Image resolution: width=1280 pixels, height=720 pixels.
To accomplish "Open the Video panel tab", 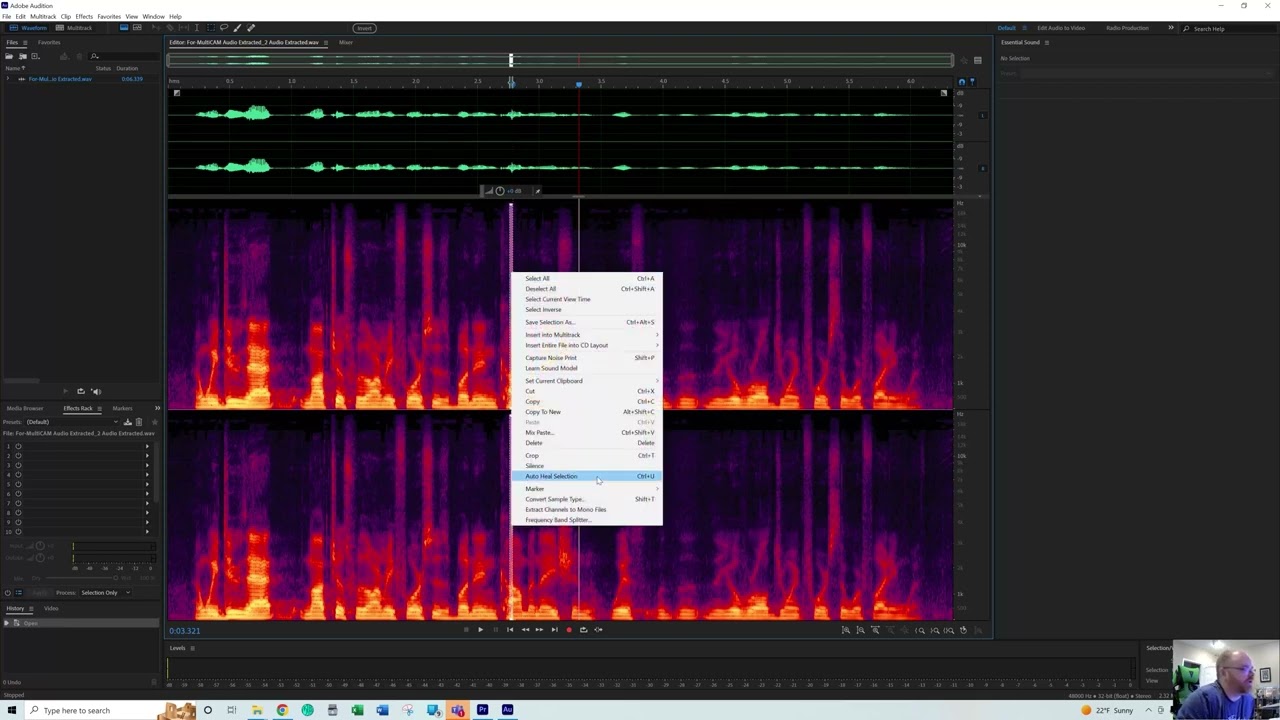I will (50, 608).
